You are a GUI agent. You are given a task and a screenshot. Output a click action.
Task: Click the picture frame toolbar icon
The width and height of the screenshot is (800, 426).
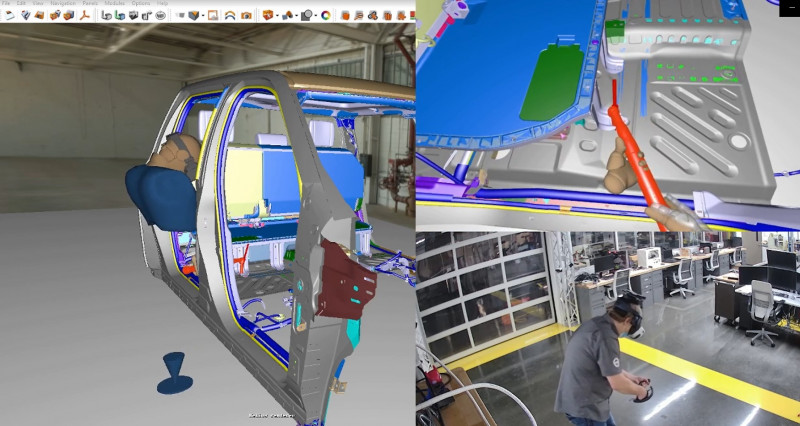(212, 15)
